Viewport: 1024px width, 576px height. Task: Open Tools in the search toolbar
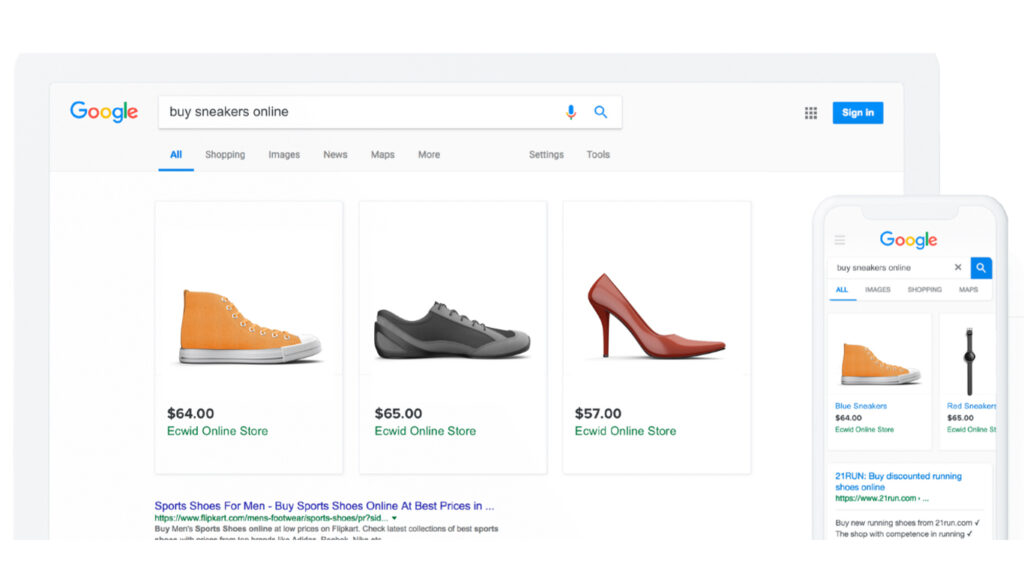pyautogui.click(x=598, y=155)
